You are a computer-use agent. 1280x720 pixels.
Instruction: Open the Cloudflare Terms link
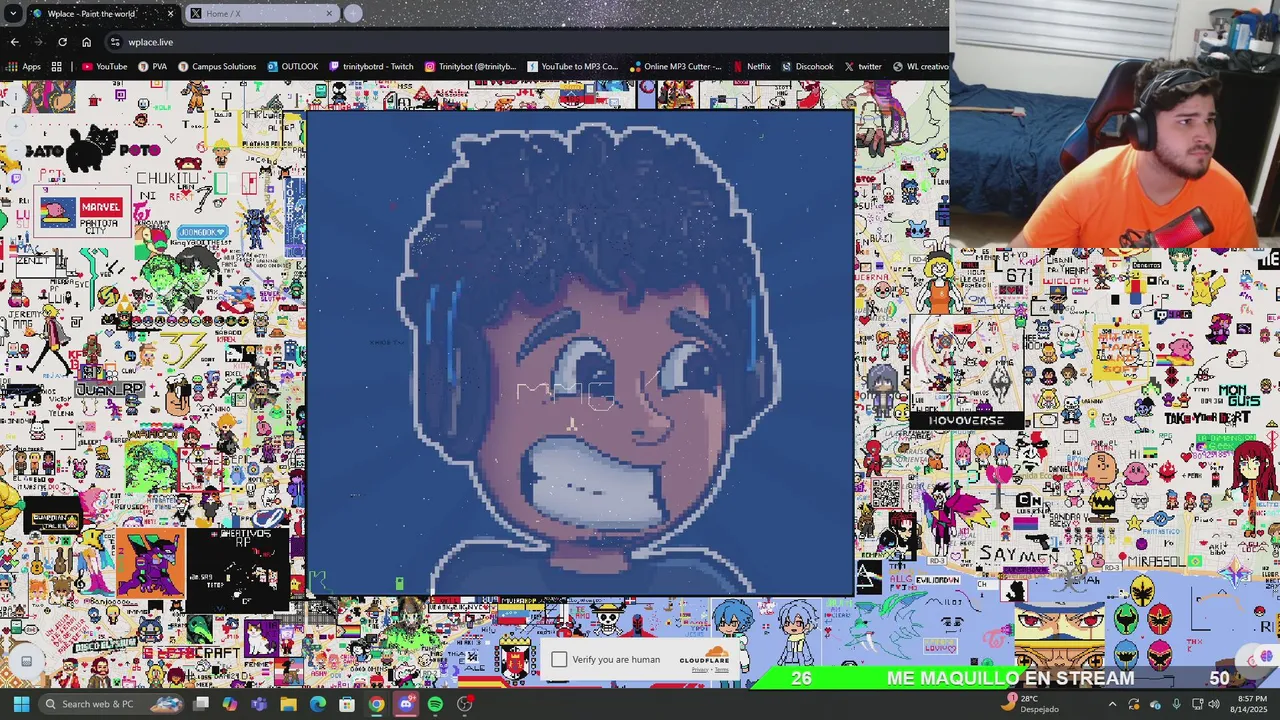coord(722,670)
